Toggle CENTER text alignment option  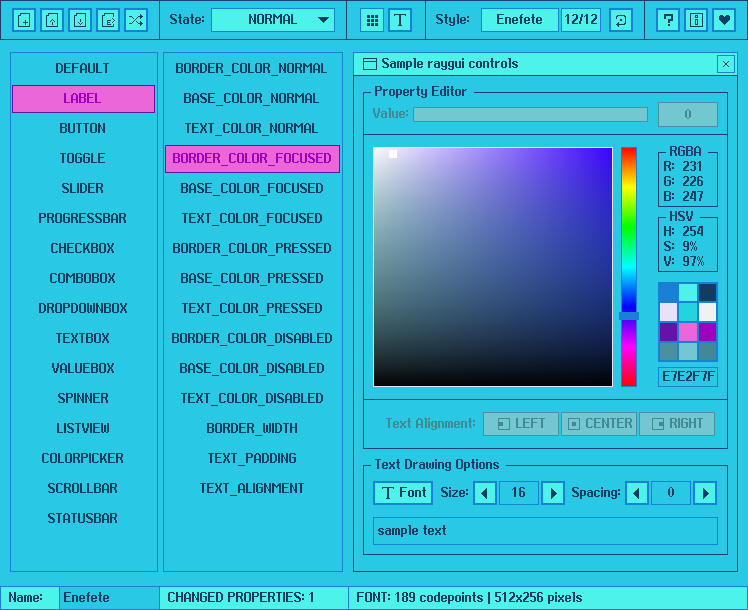[x=599, y=423]
